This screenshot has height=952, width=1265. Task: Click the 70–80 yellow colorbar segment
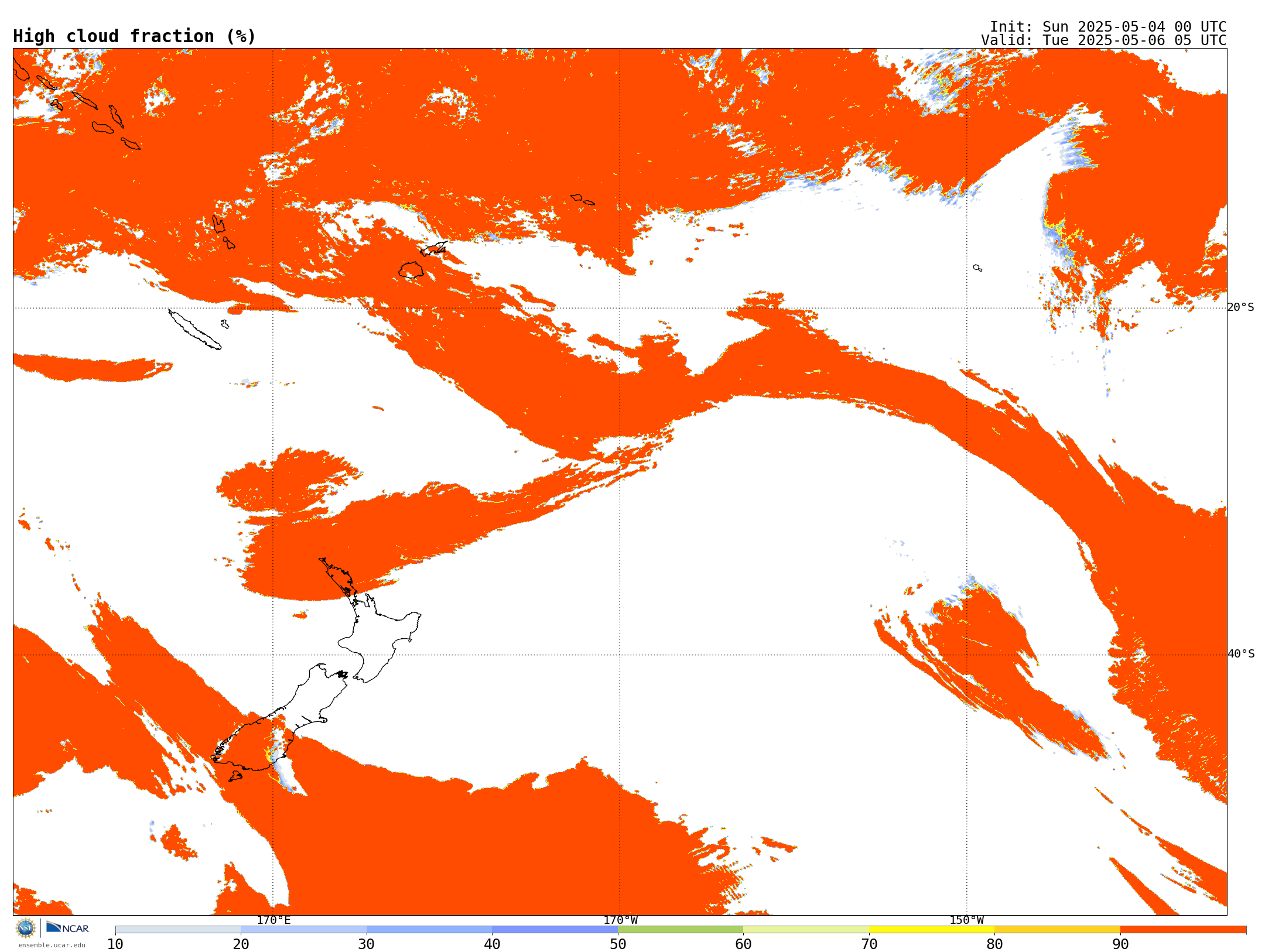(932, 930)
